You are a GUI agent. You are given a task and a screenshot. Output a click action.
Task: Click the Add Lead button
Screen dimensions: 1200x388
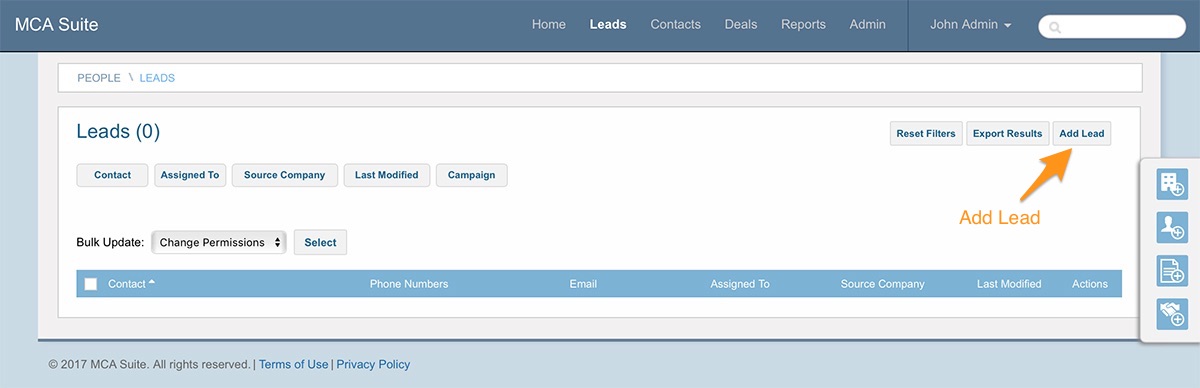(1082, 134)
